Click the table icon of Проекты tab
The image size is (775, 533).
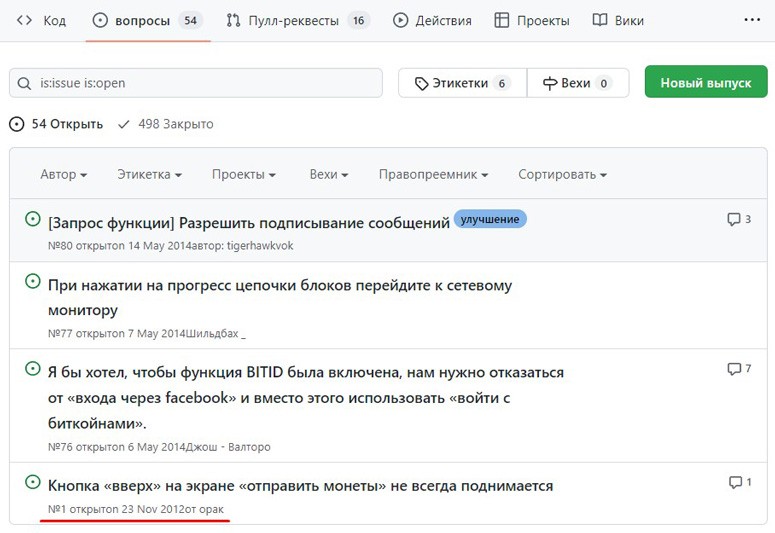click(502, 20)
